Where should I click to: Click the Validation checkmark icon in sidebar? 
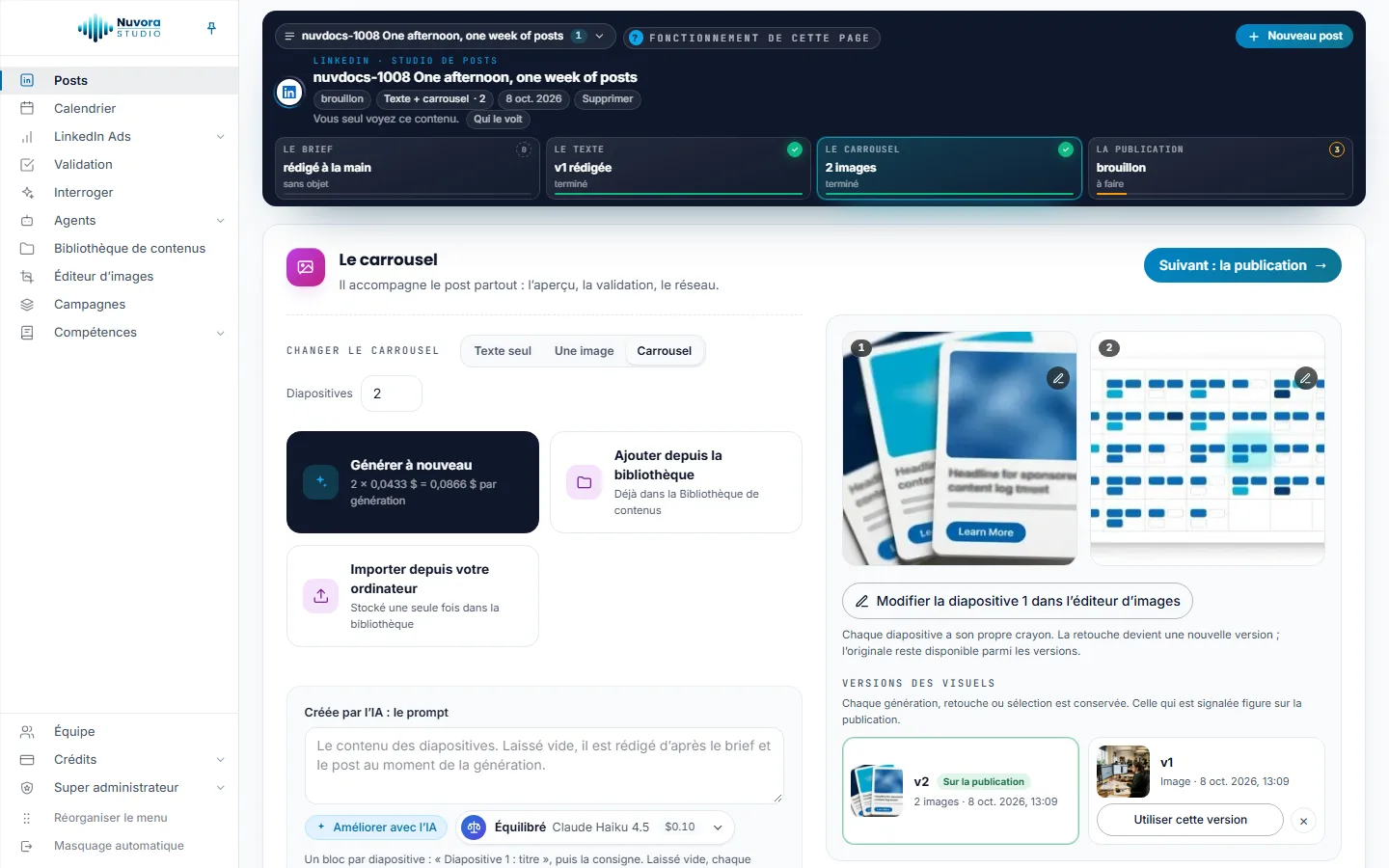[27, 165]
